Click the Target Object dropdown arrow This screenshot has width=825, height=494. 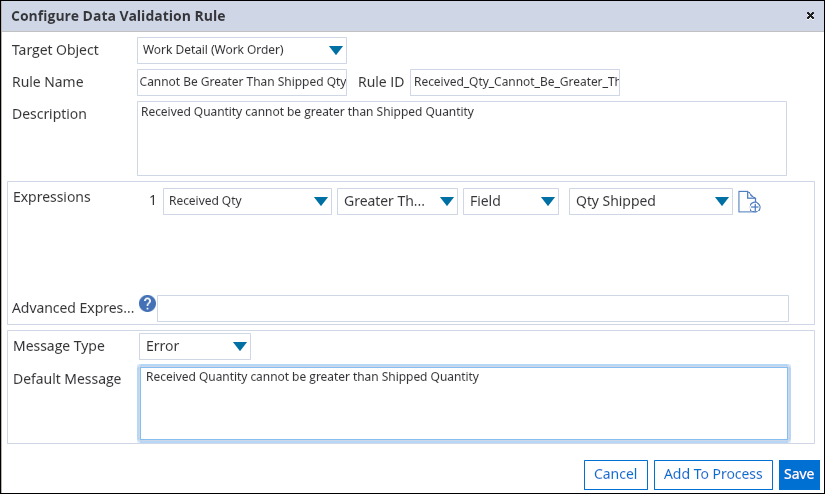(x=336, y=51)
